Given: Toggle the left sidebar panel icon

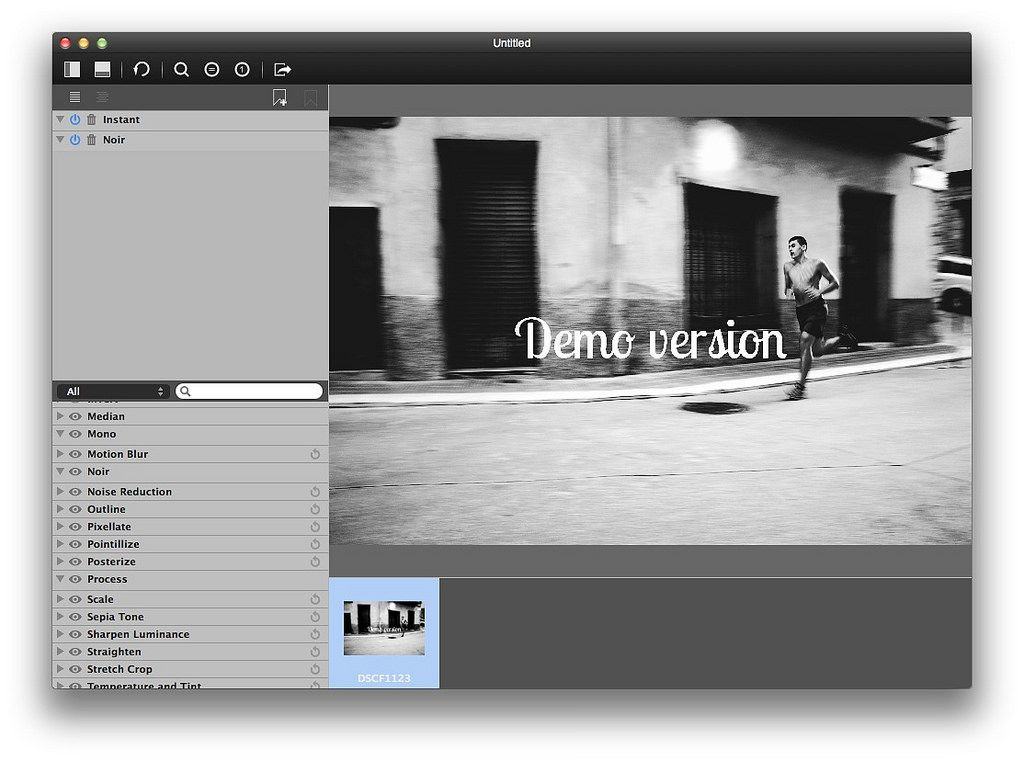Looking at the screenshot, I should (x=72, y=69).
